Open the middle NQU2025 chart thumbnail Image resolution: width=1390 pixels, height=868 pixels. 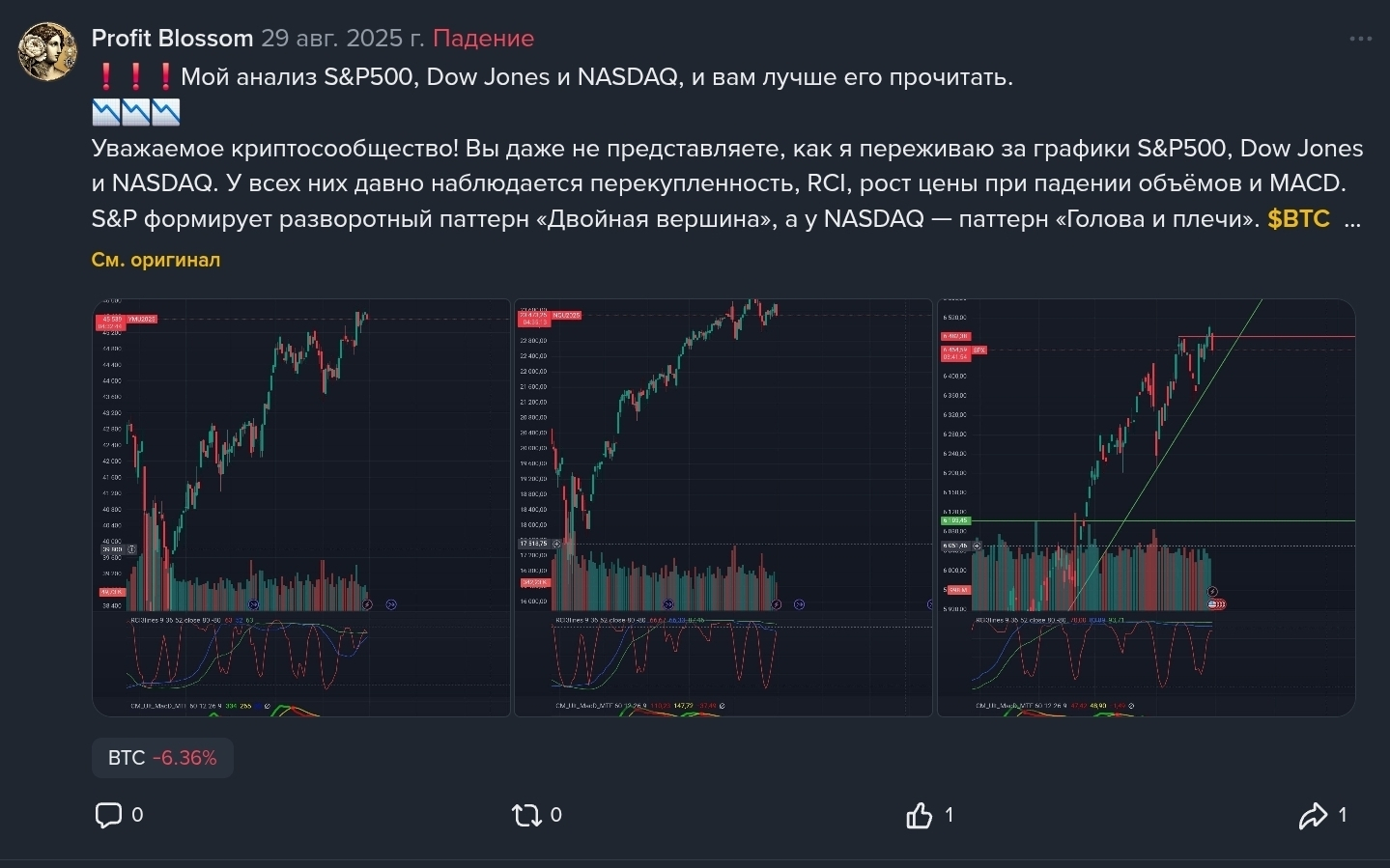(723, 508)
